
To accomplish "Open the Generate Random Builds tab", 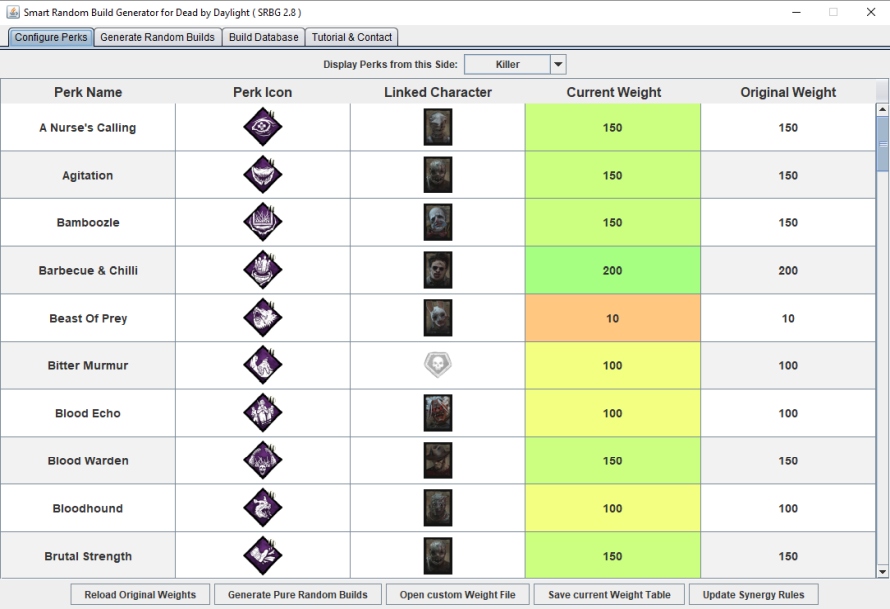I will coord(157,37).
